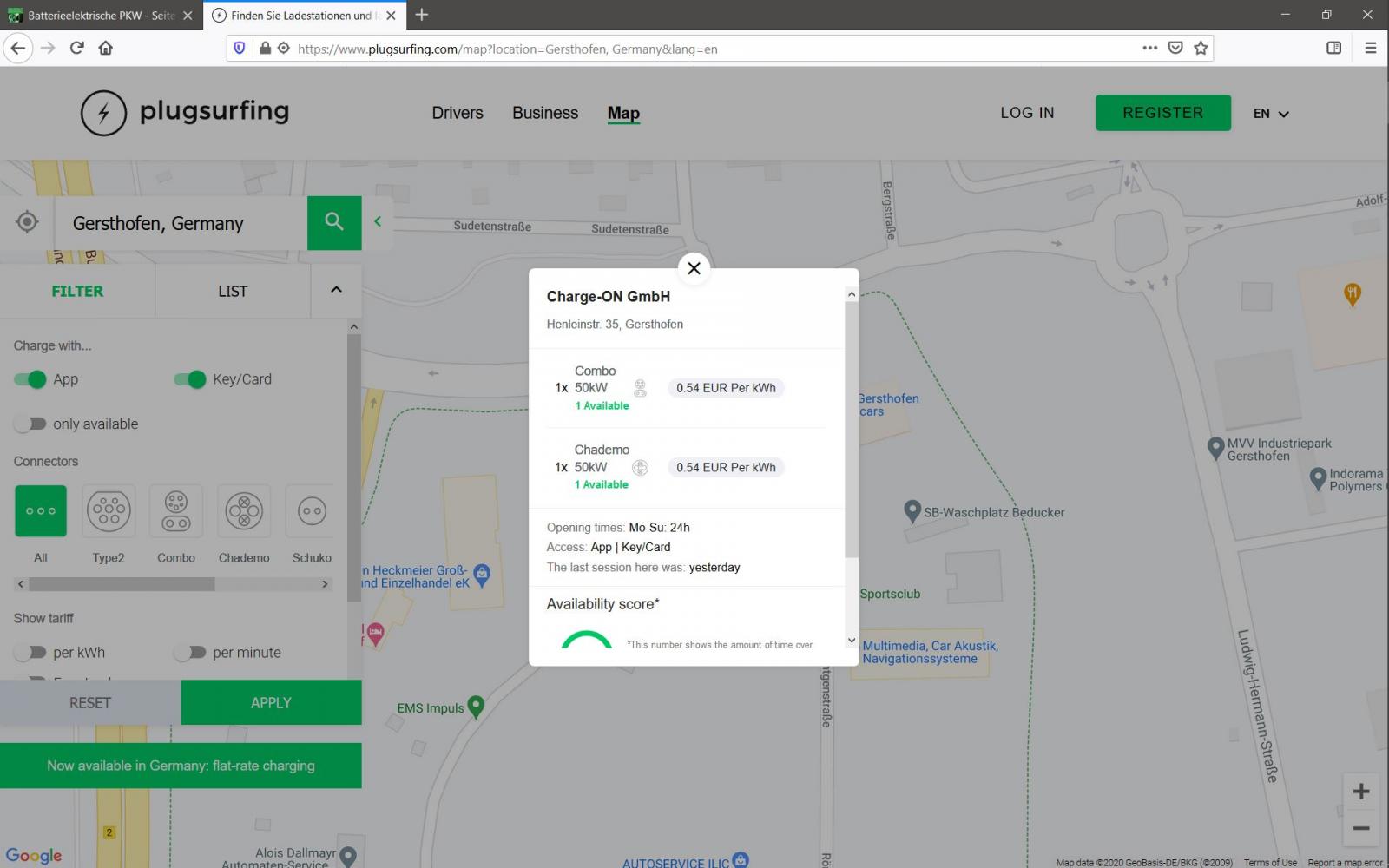Select the All connectors icon
This screenshot has width=1389, height=868.
click(41, 511)
